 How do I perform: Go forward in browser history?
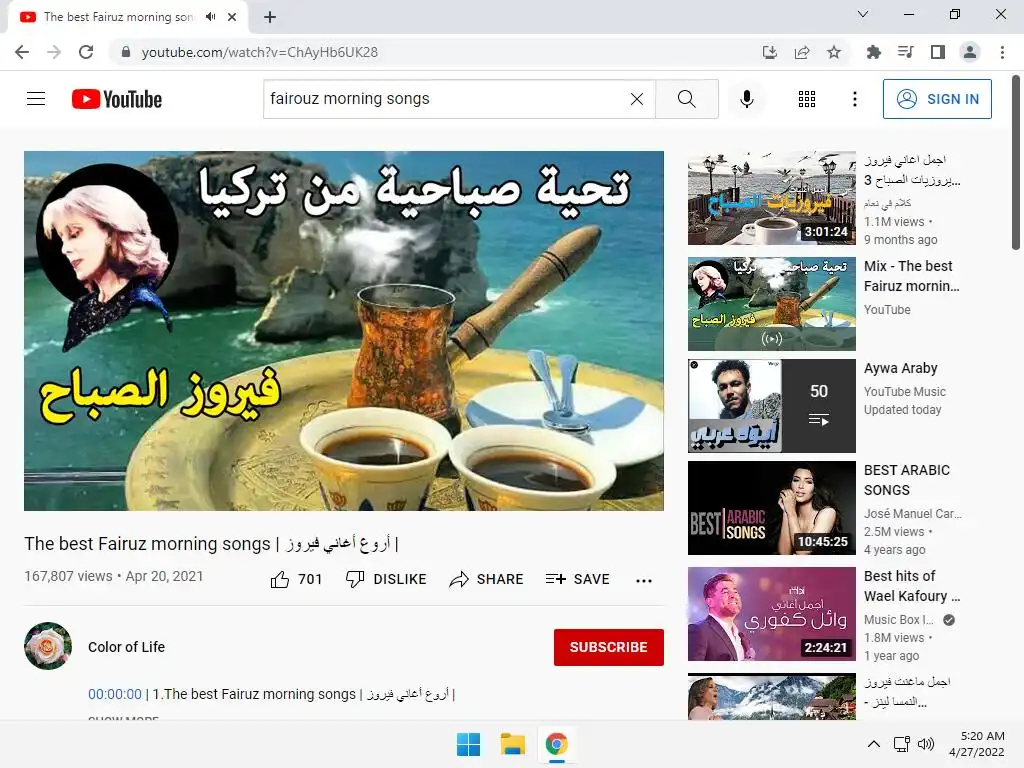coord(54,52)
